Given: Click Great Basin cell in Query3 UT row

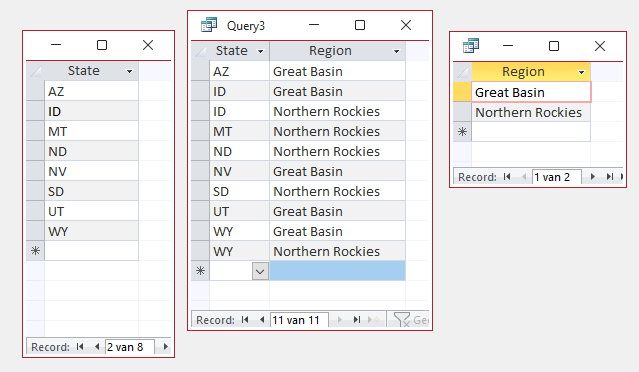Looking at the screenshot, I should pyautogui.click(x=337, y=211).
